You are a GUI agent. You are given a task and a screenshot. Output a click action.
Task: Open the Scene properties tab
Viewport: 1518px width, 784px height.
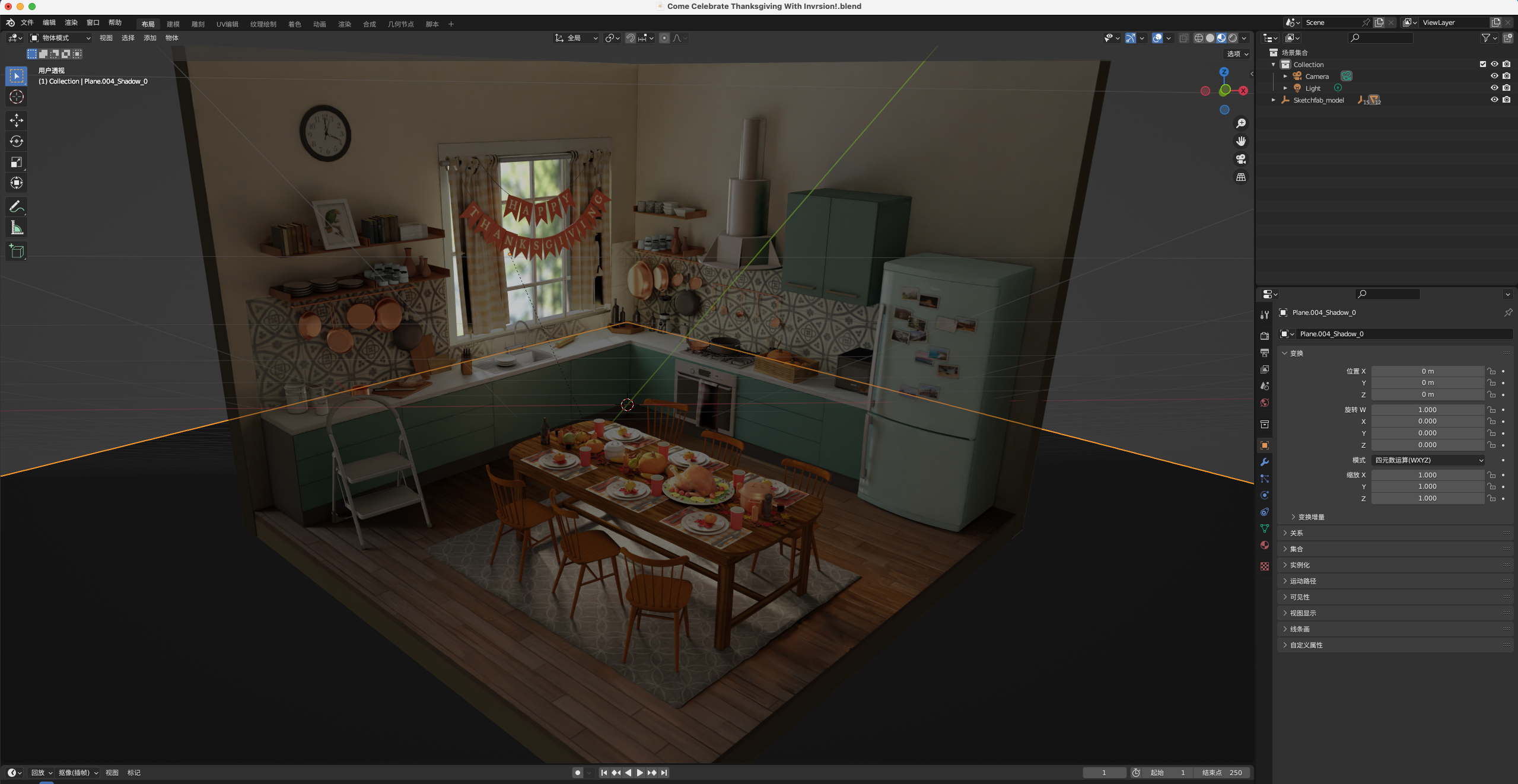[1265, 385]
